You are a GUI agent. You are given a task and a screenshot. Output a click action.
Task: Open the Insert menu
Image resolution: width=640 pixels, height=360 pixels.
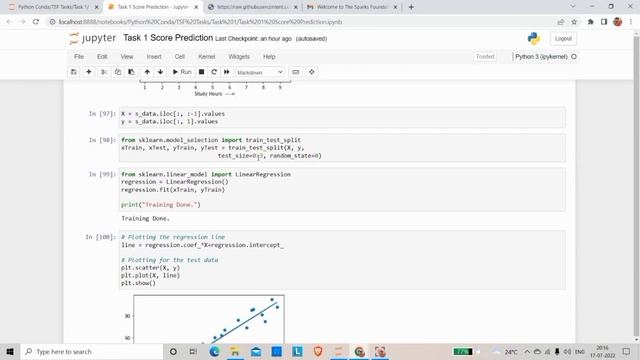[154, 56]
